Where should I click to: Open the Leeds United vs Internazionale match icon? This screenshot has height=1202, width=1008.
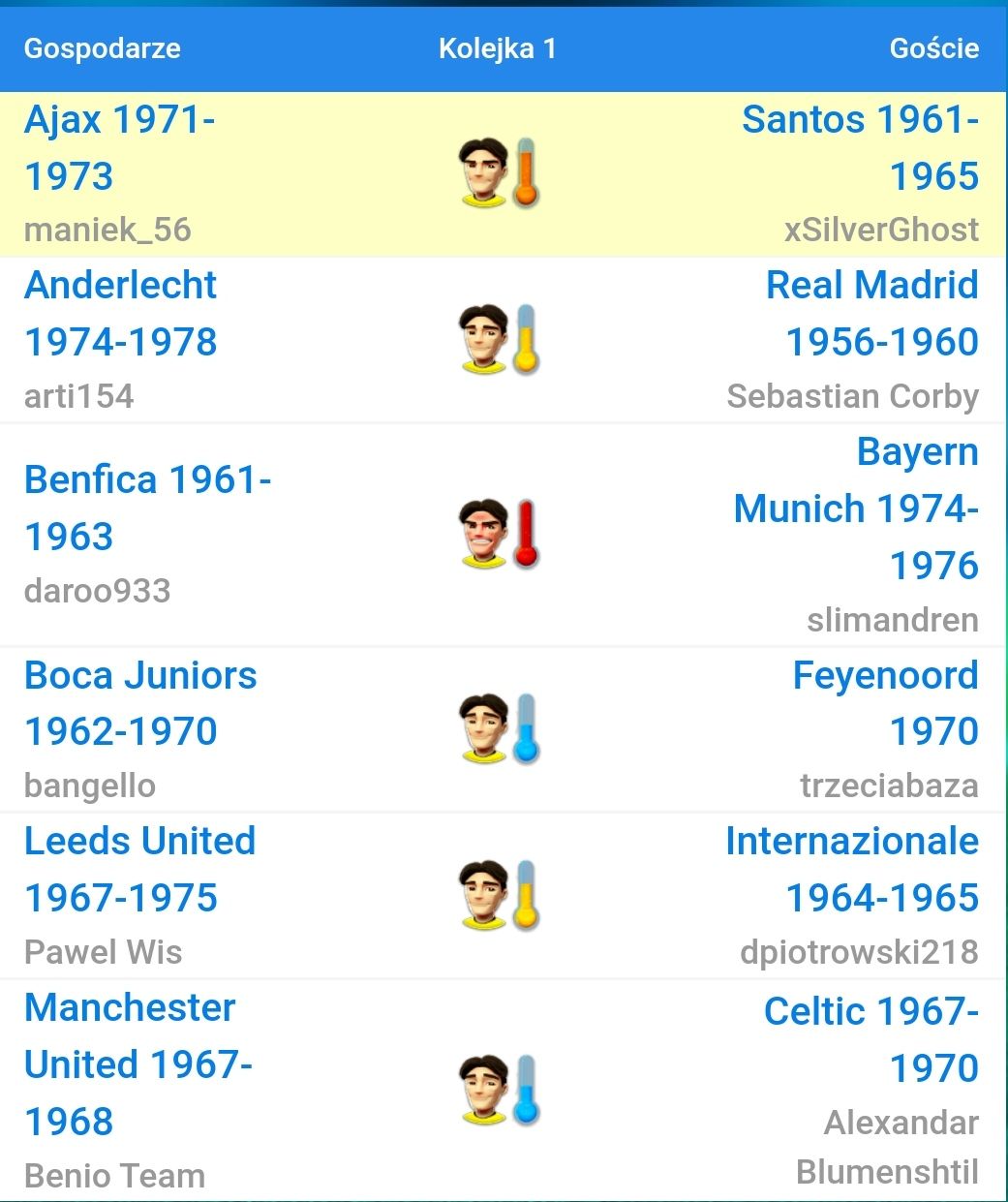point(499,895)
